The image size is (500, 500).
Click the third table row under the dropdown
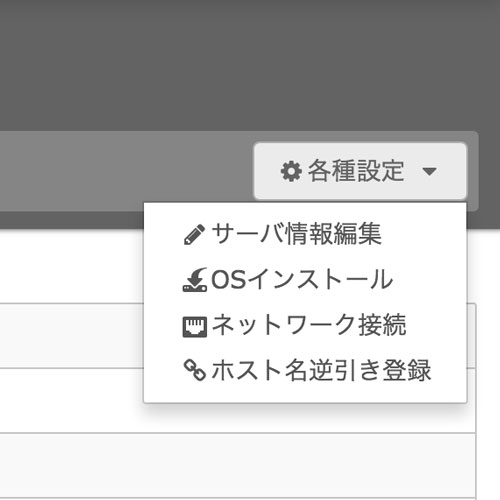click(237, 466)
